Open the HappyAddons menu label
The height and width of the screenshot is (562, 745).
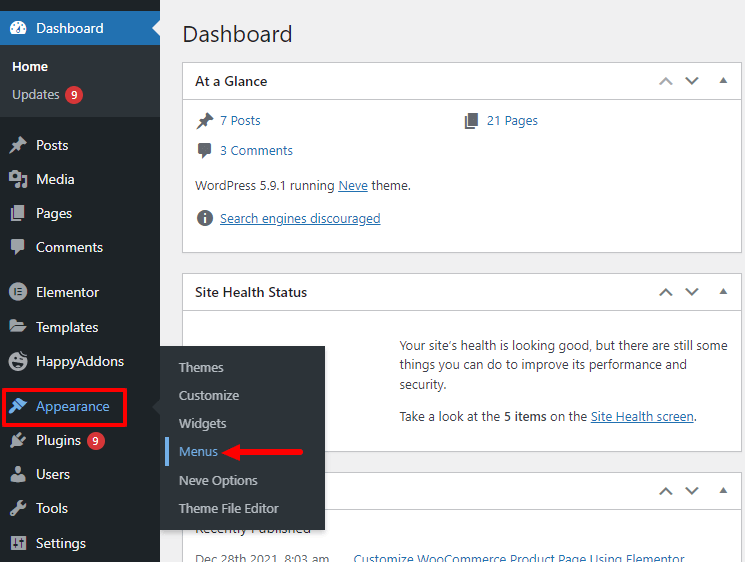80,362
